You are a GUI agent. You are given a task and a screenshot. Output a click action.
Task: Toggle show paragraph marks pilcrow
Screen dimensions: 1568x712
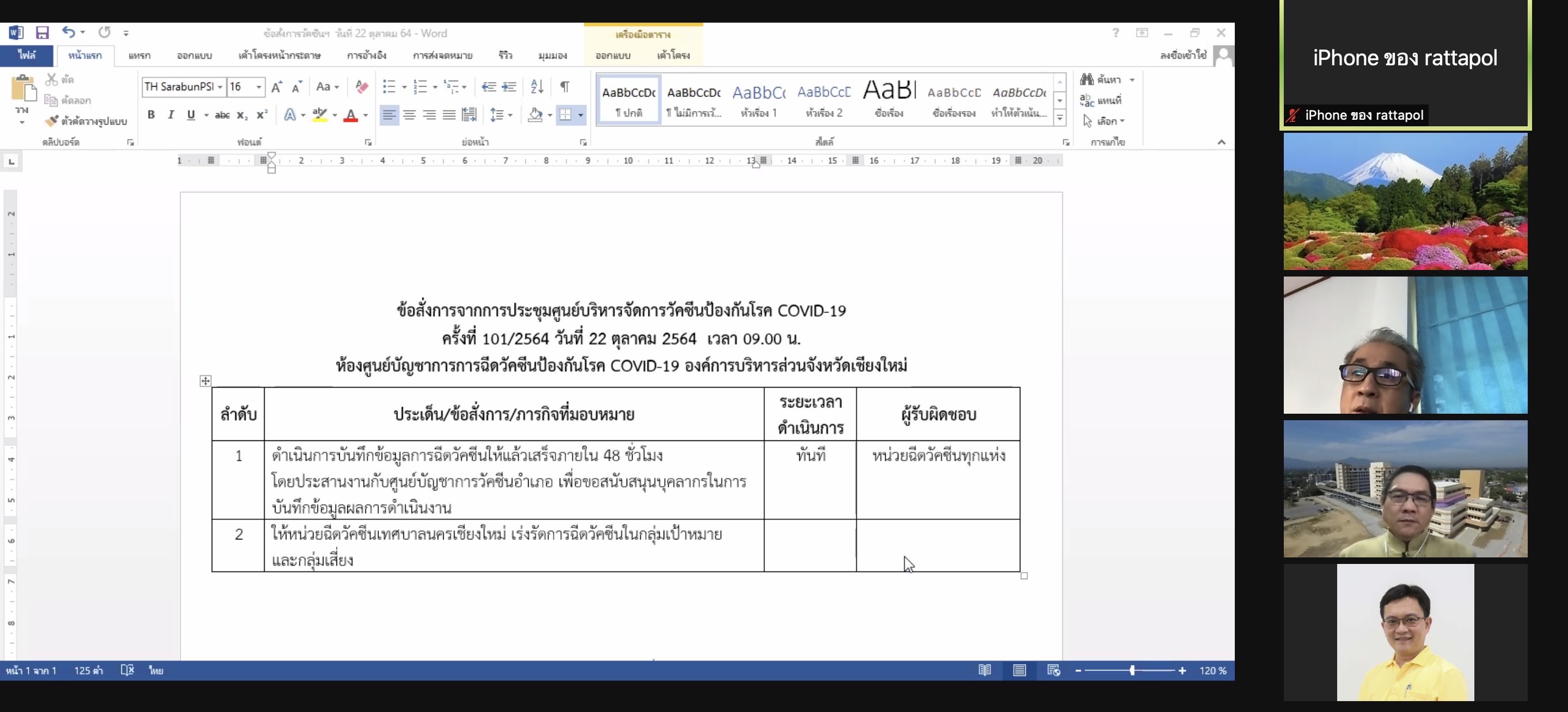(565, 87)
